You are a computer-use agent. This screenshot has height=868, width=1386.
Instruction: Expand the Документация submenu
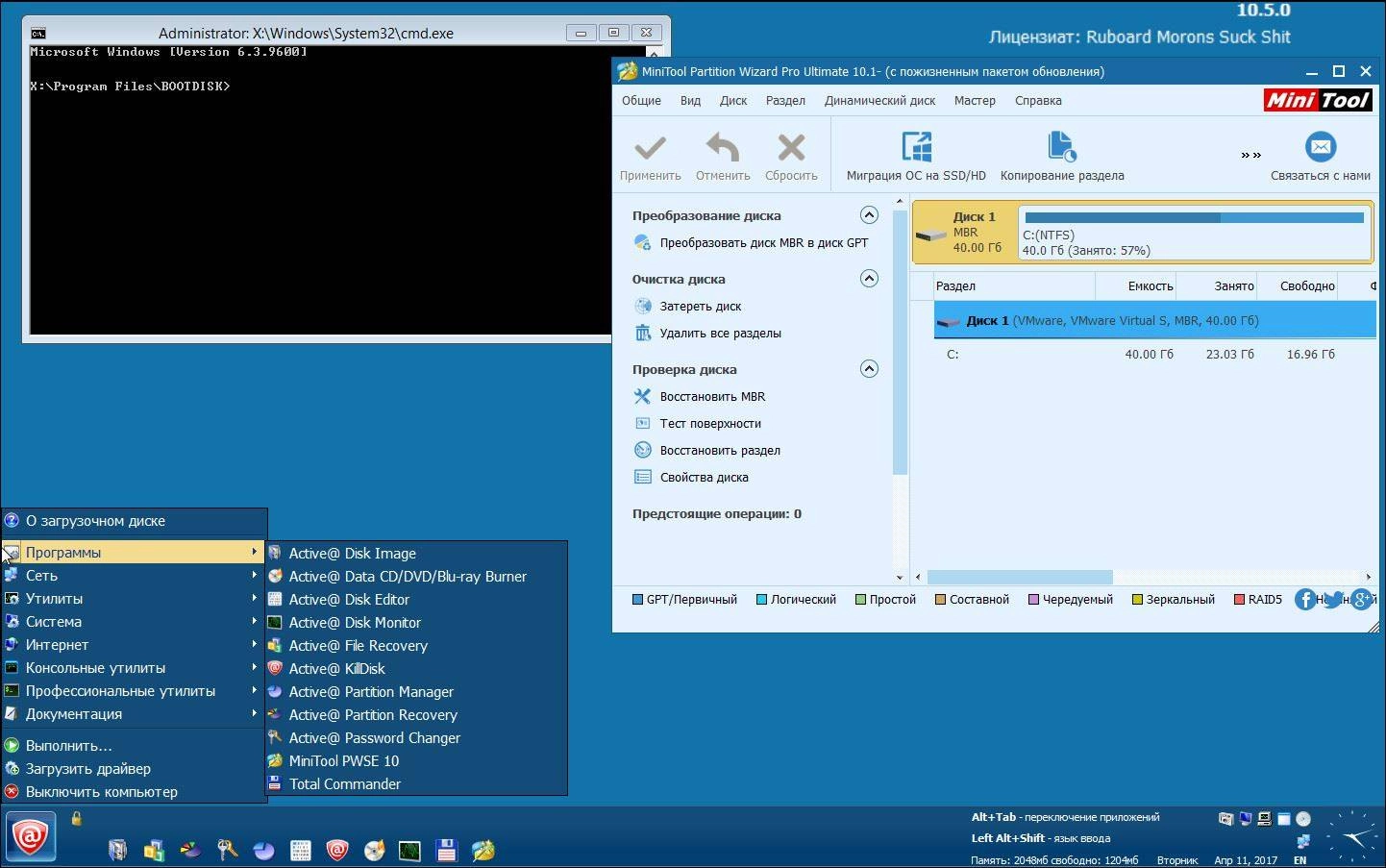click(135, 713)
